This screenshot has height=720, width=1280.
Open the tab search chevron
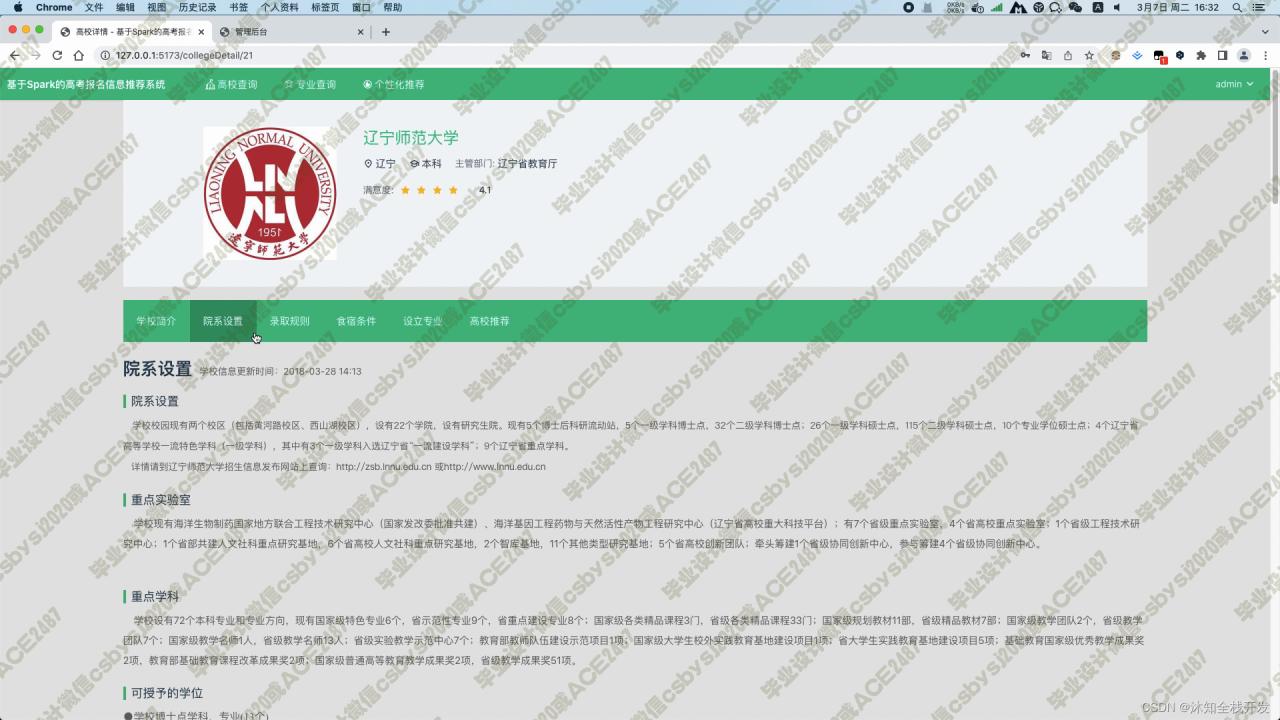click(x=1265, y=32)
